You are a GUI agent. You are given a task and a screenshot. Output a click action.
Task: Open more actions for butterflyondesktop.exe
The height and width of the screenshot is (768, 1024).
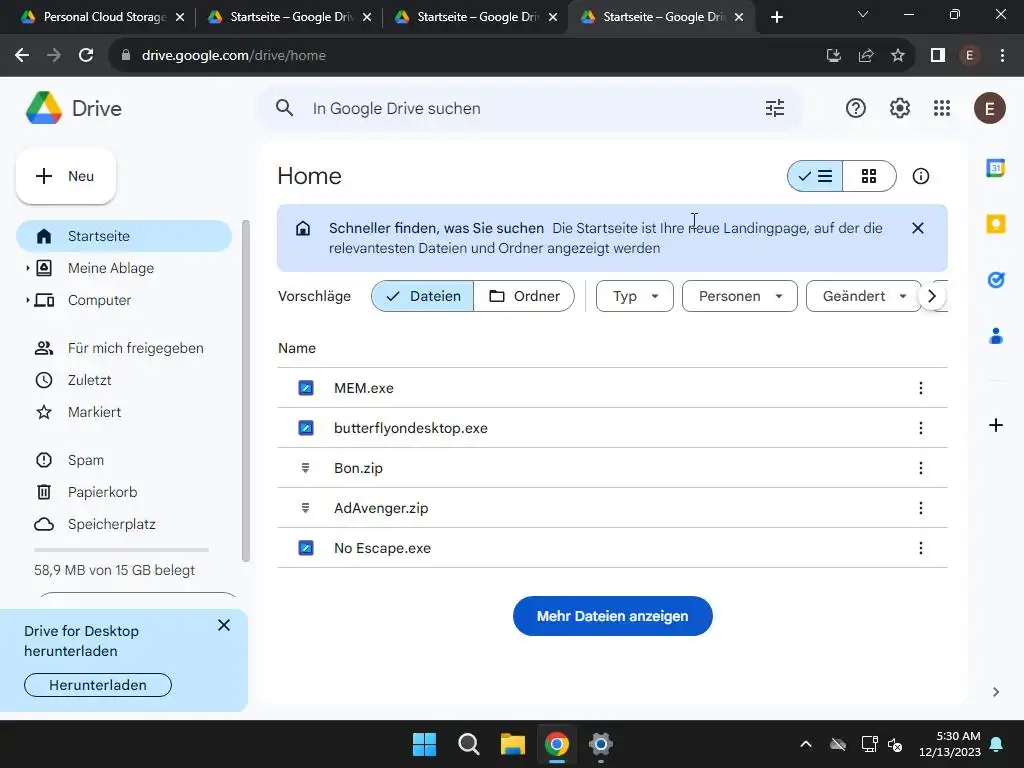920,428
